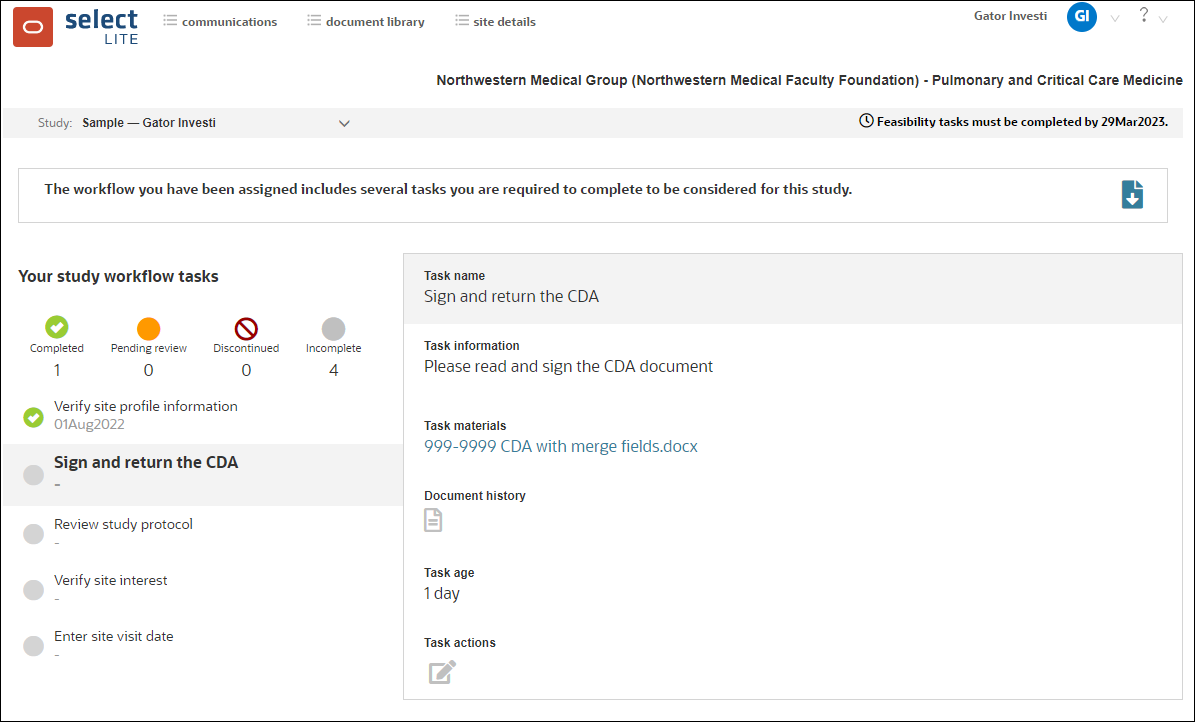The image size is (1195, 722).
Task: Click the orange Pending review icon
Action: (x=148, y=330)
